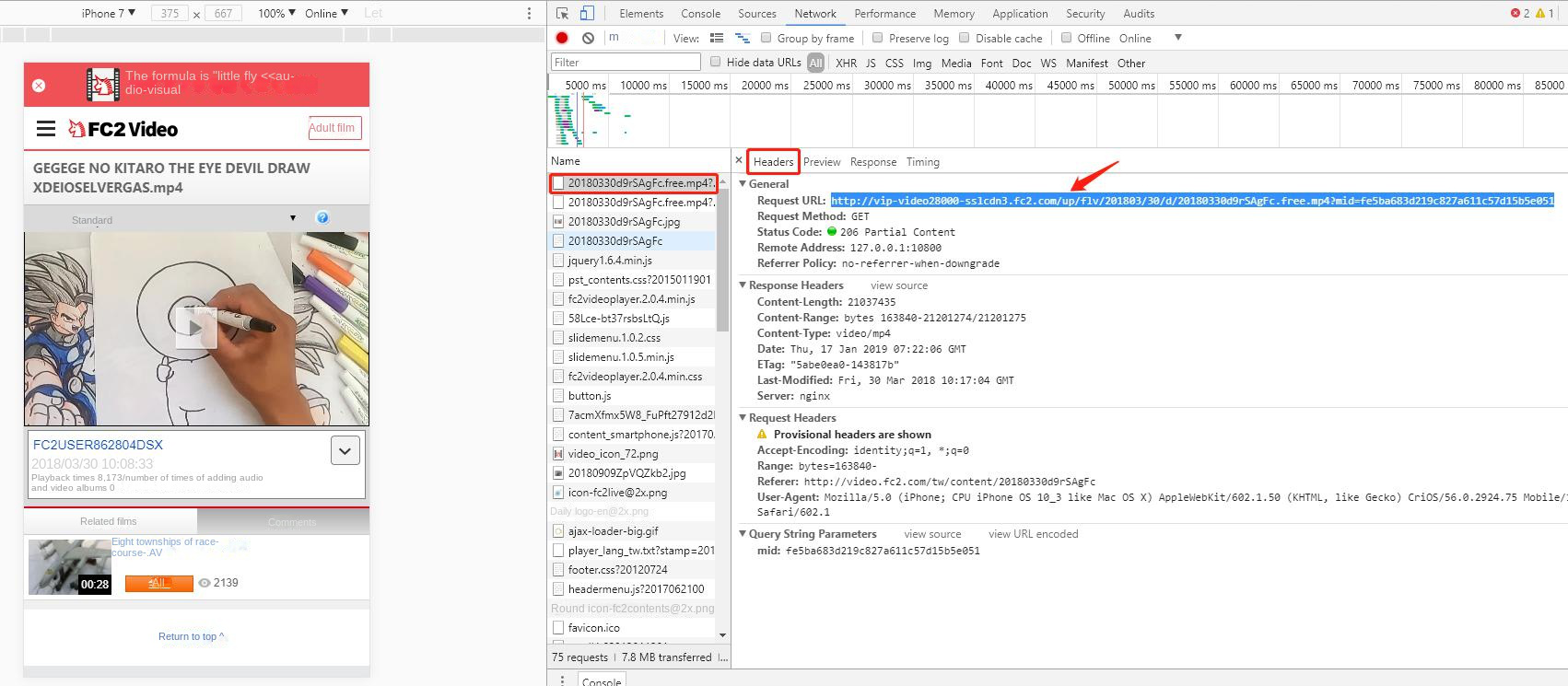Switch to the Preview tab
The height and width of the screenshot is (686, 1568).
822,161
